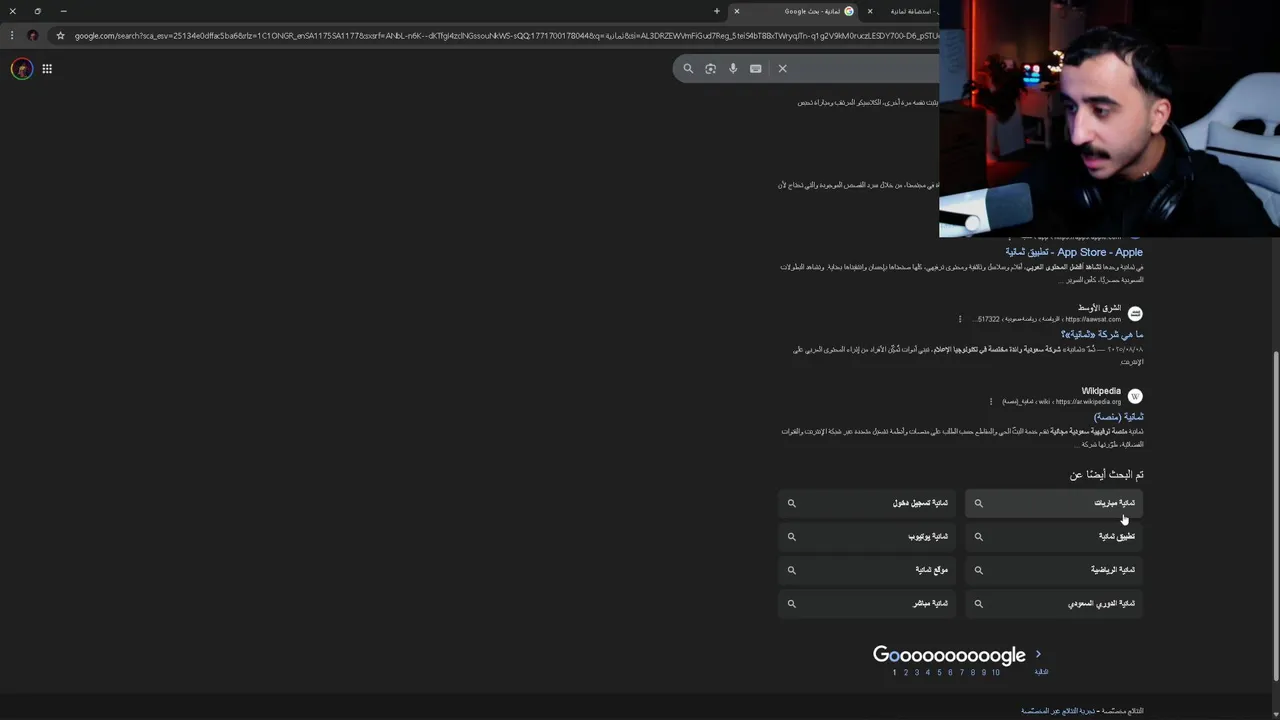Screen dimensions: 1280x720
Task: Open more options for the aawsat.com result
Action: [x=960, y=319]
